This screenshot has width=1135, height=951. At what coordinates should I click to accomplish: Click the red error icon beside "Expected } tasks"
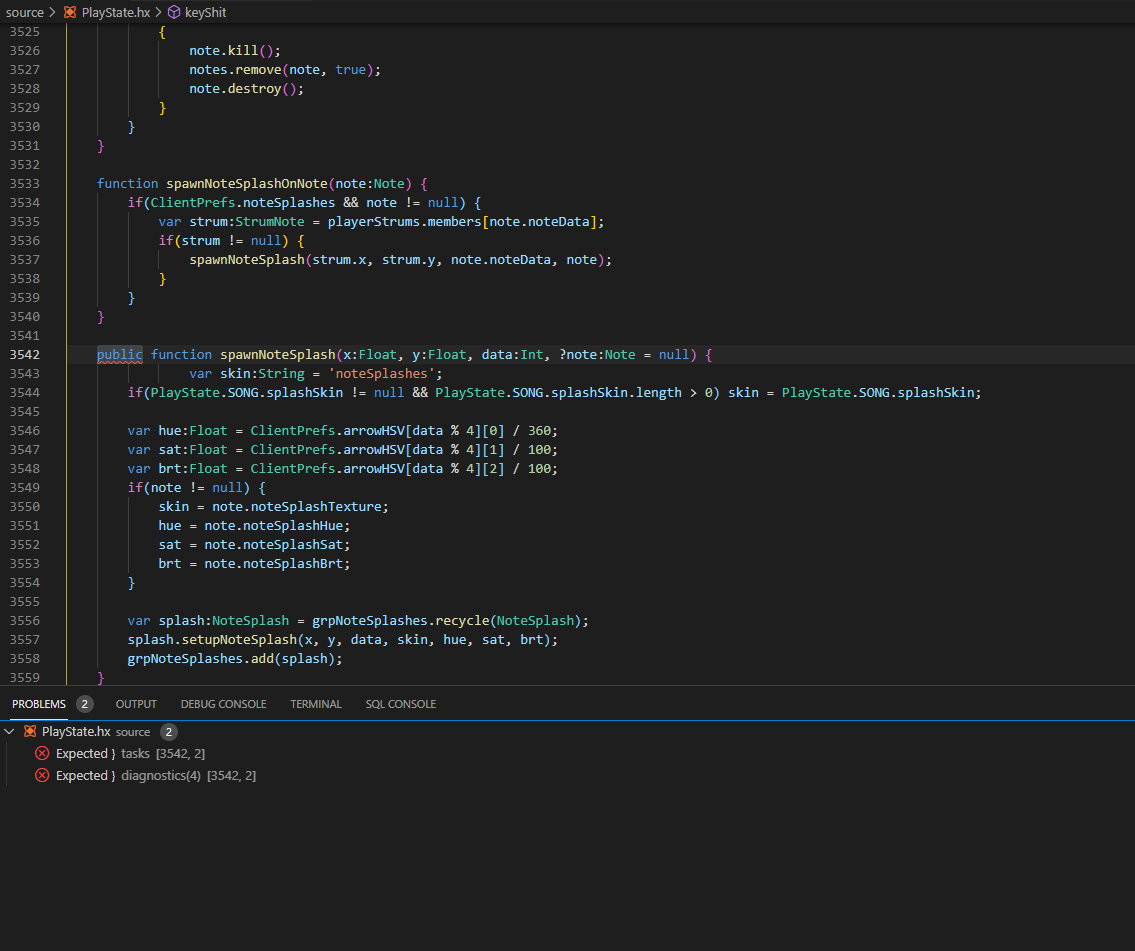click(42, 753)
